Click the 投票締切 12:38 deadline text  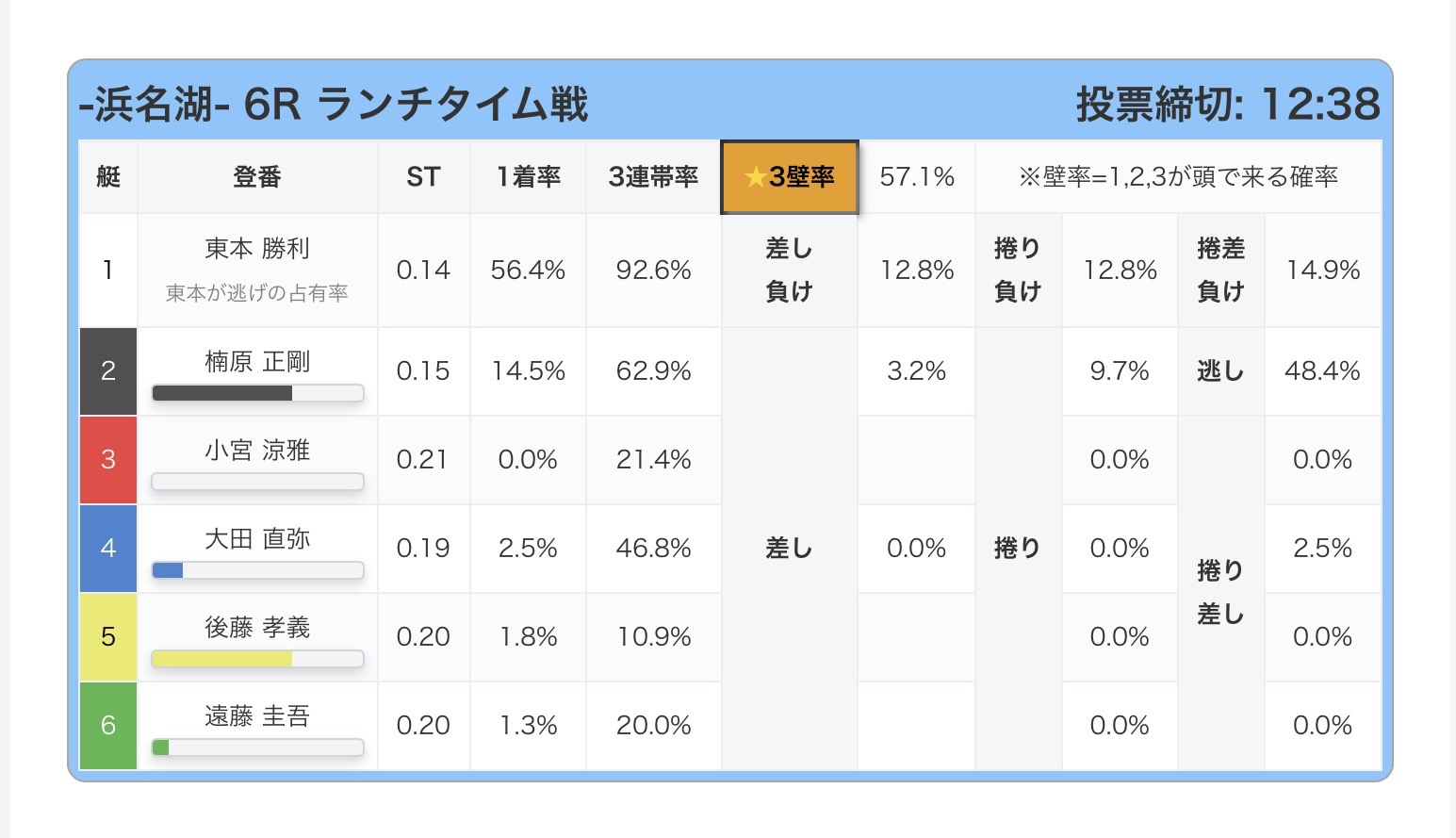pyautogui.click(x=1227, y=104)
